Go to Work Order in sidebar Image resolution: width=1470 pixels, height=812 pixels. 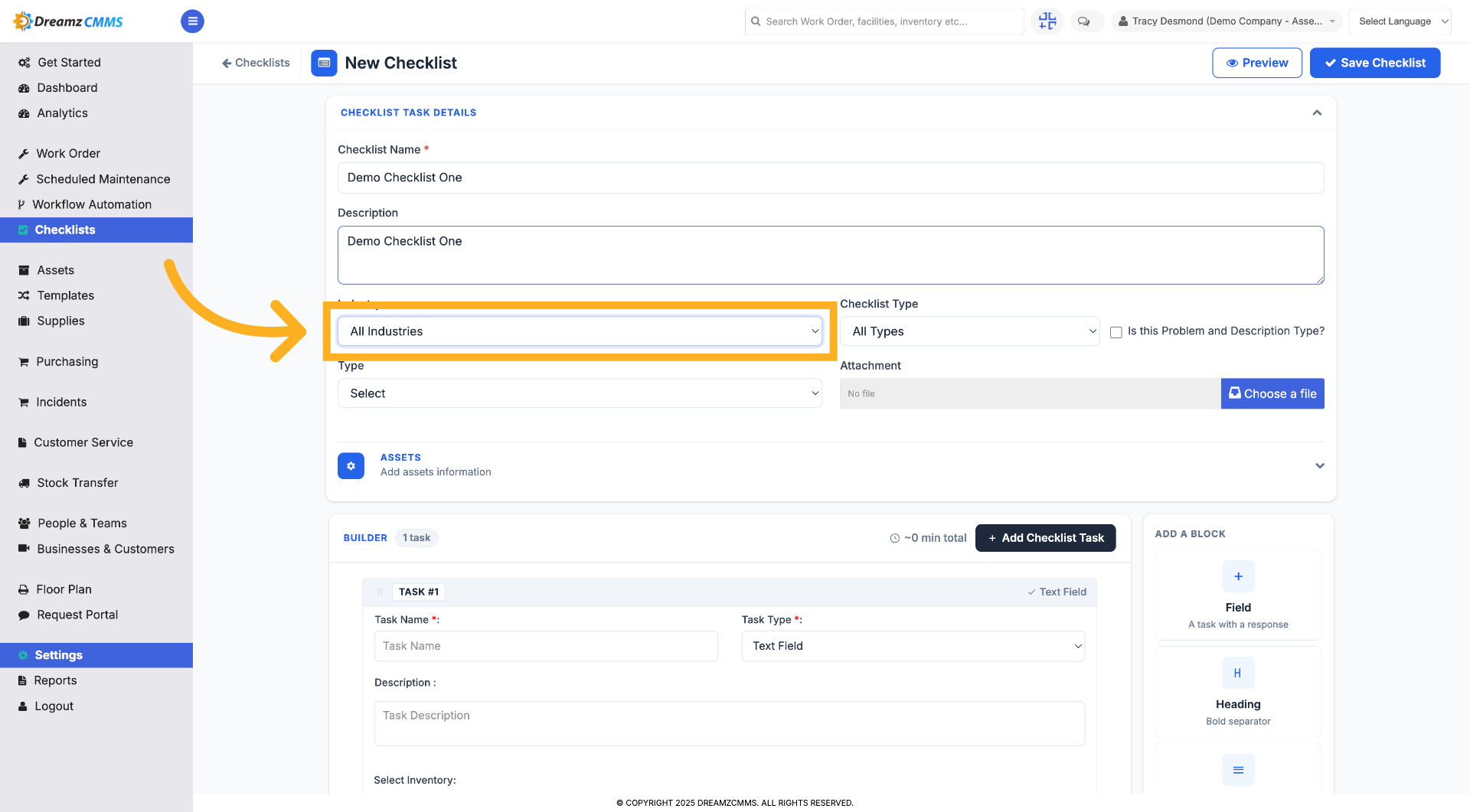(x=68, y=153)
